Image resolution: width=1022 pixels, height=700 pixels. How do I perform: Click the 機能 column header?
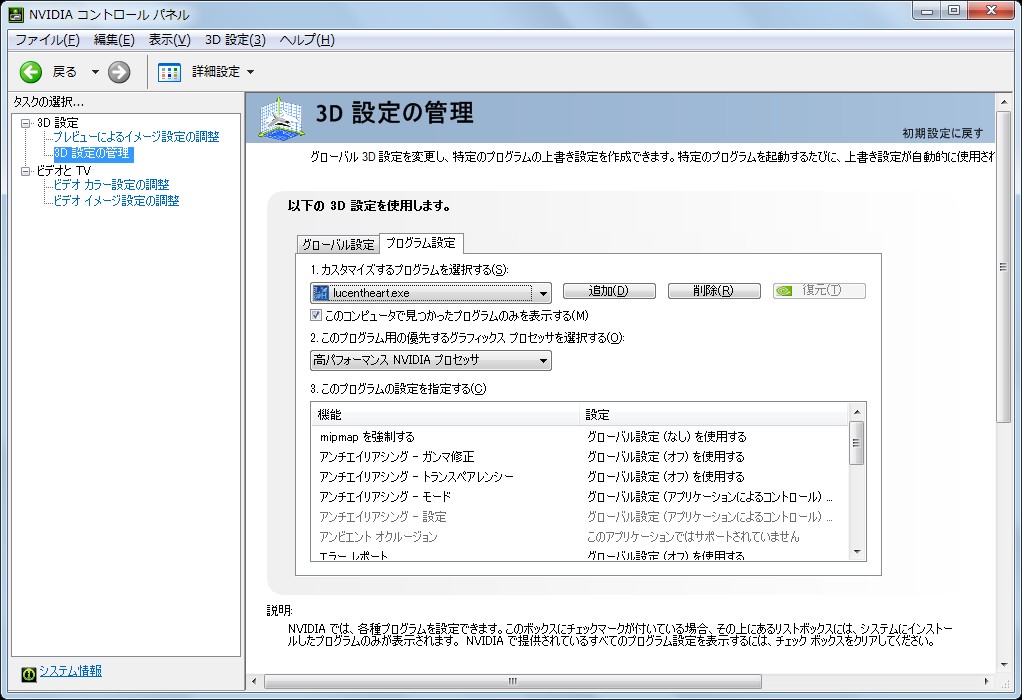[x=445, y=415]
